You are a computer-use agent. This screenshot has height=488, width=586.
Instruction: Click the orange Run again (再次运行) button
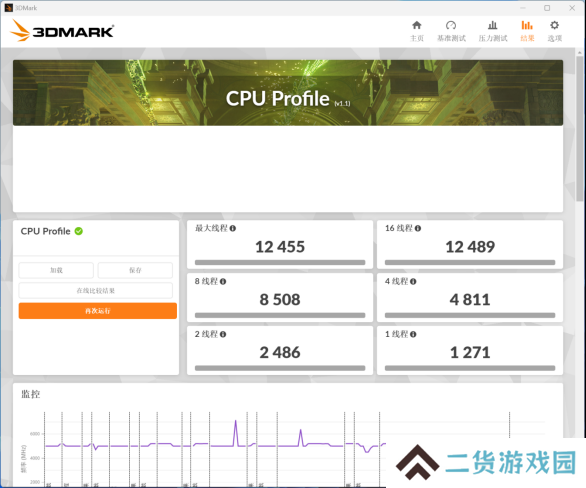click(98, 311)
